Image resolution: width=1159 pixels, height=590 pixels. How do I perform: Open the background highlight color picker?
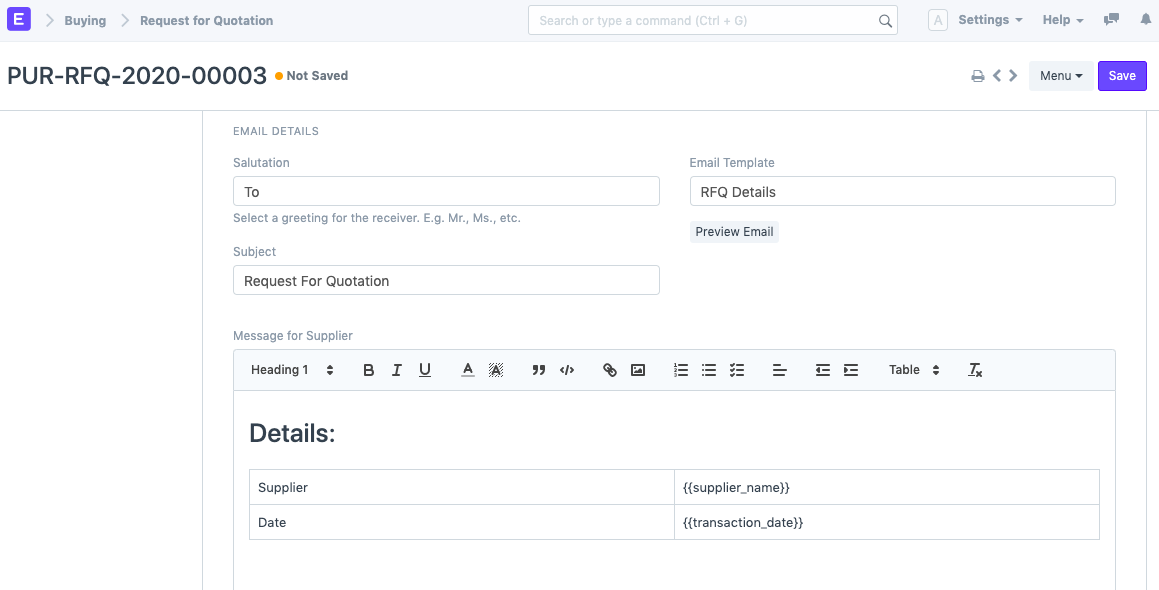(496, 370)
